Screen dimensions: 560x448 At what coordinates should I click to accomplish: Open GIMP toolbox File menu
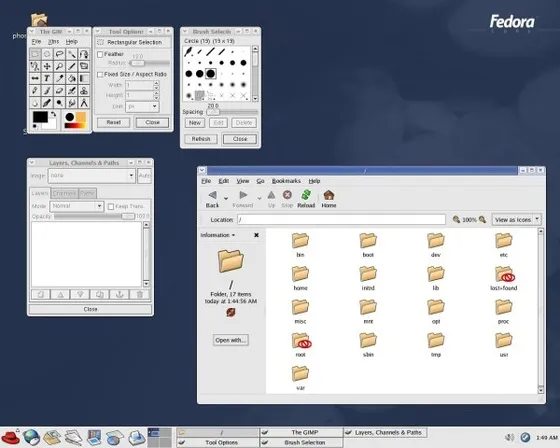[36, 41]
